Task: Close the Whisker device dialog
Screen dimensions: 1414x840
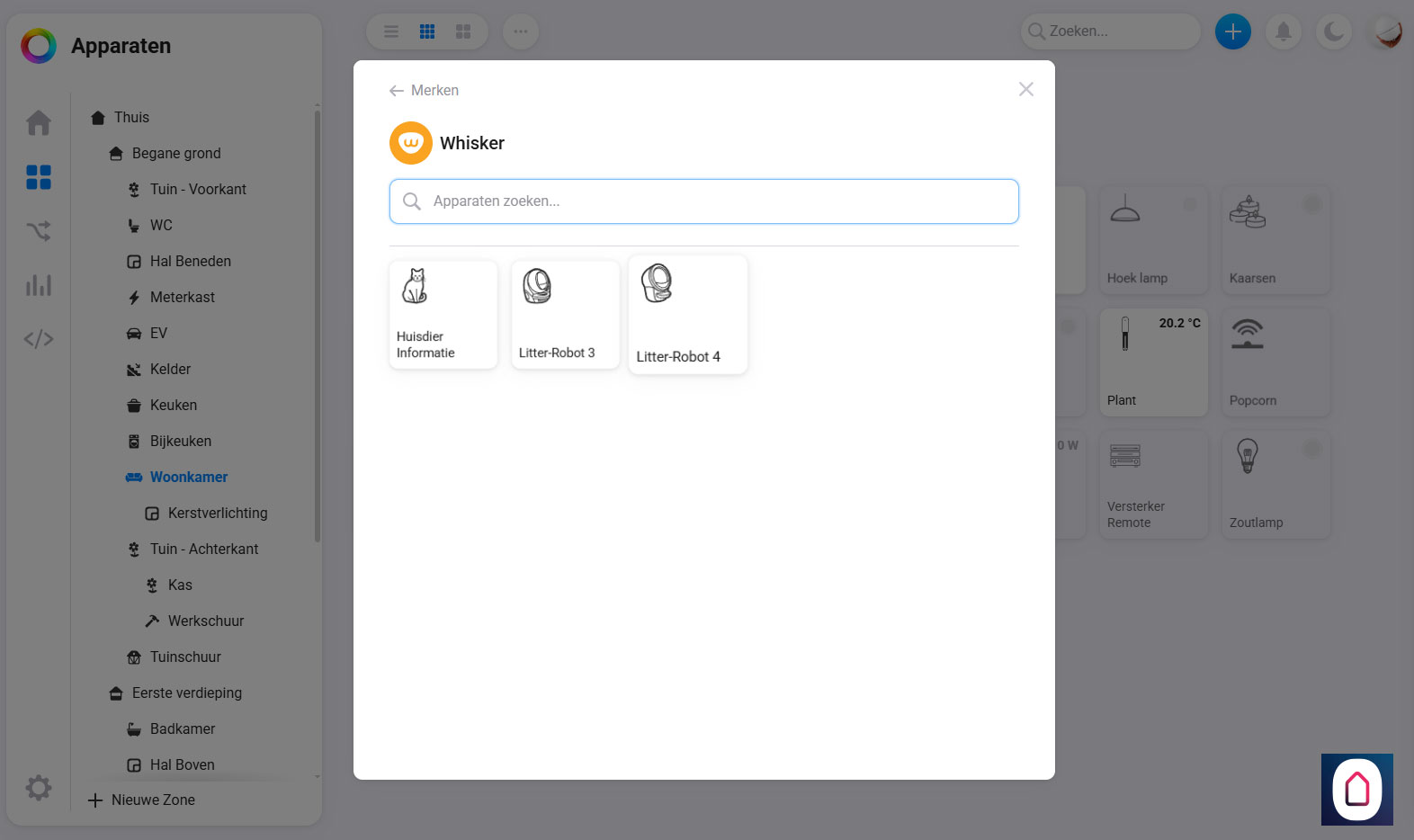Action: coord(1026,89)
